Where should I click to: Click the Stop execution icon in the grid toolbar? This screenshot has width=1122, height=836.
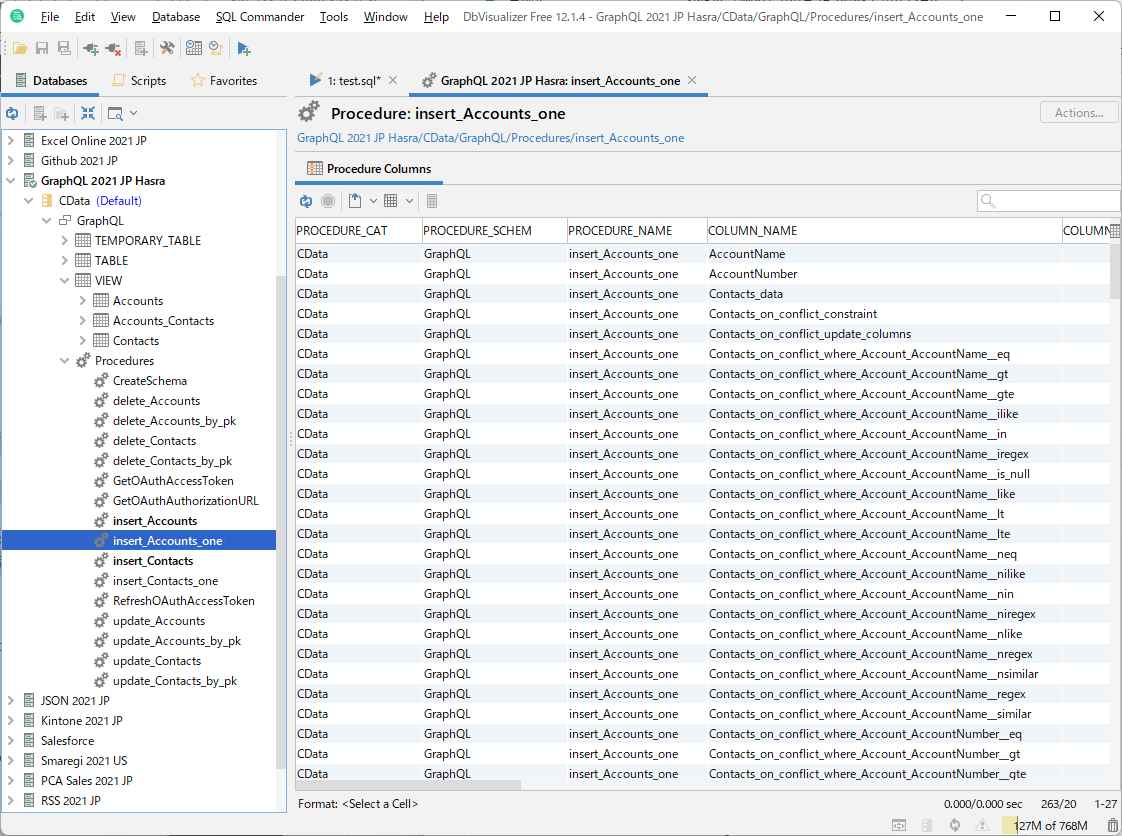tap(328, 201)
